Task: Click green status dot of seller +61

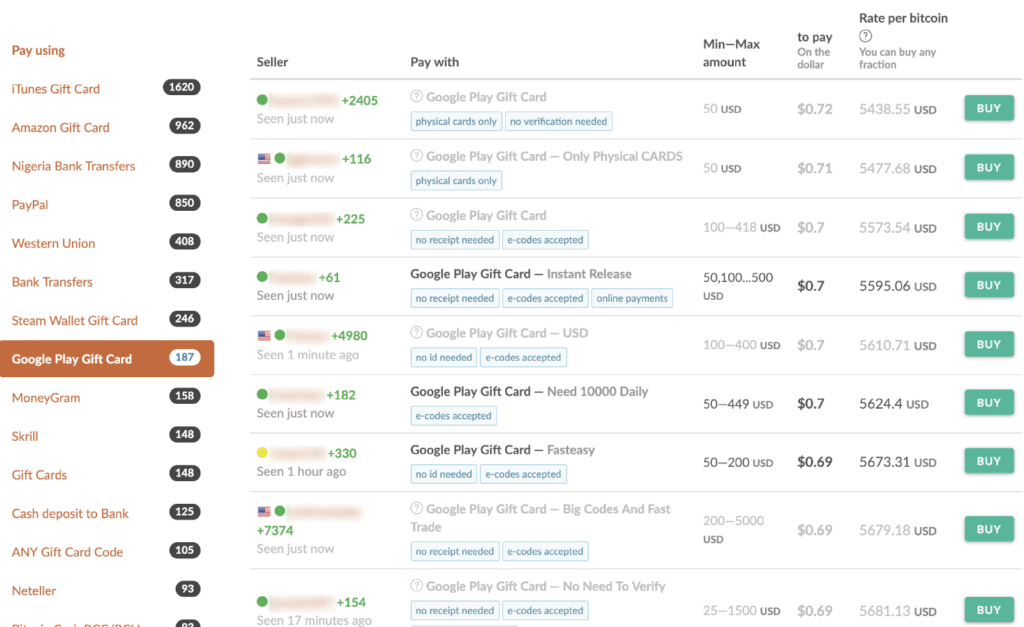Action: [263, 277]
